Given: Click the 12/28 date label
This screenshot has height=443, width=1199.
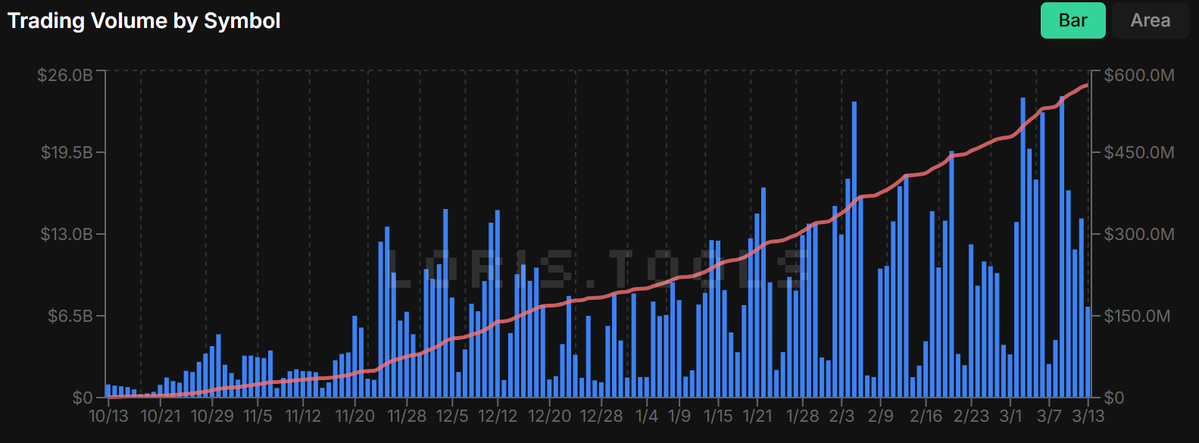Looking at the screenshot, I should tap(602, 418).
